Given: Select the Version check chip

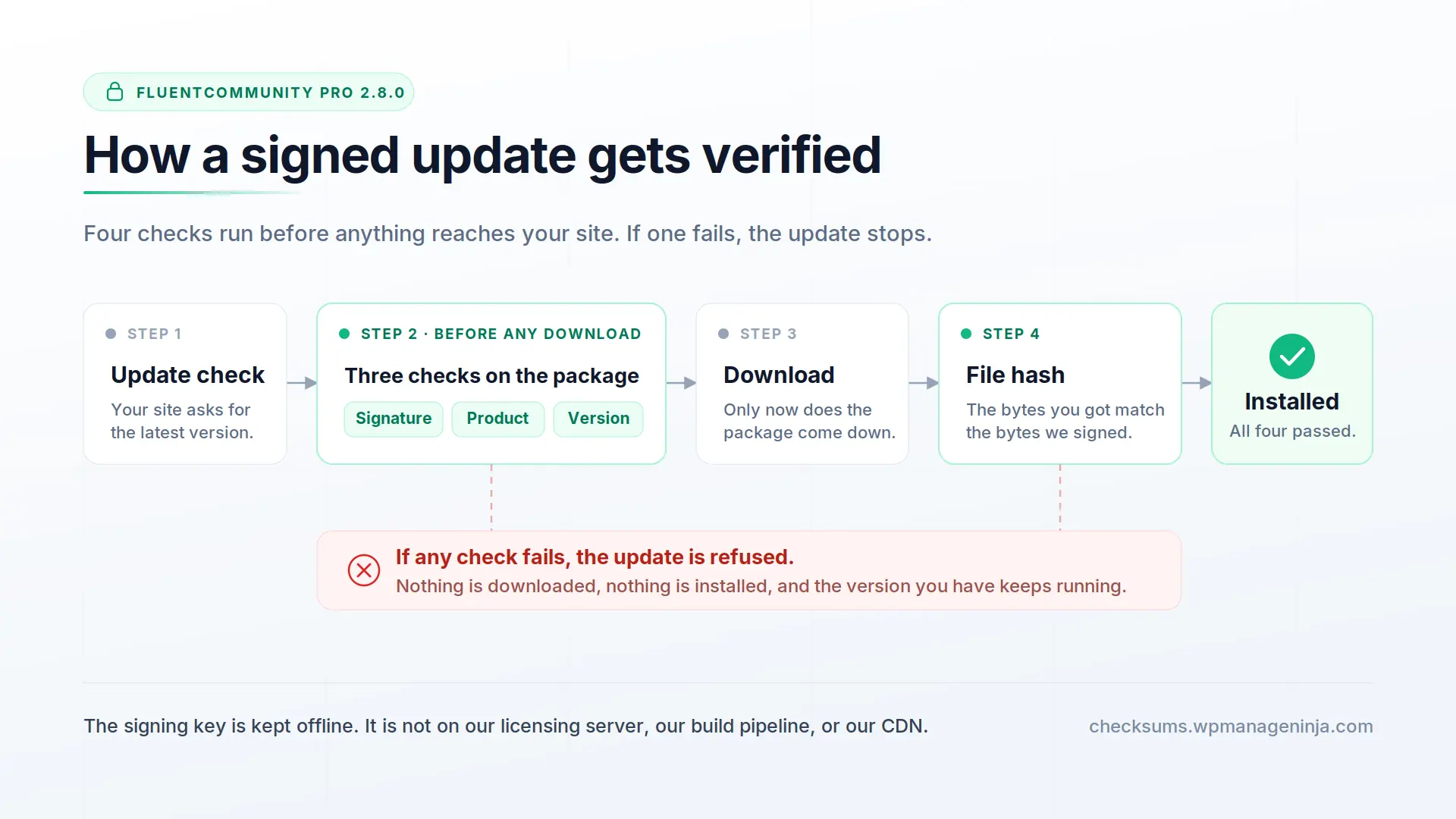Looking at the screenshot, I should pos(598,419).
